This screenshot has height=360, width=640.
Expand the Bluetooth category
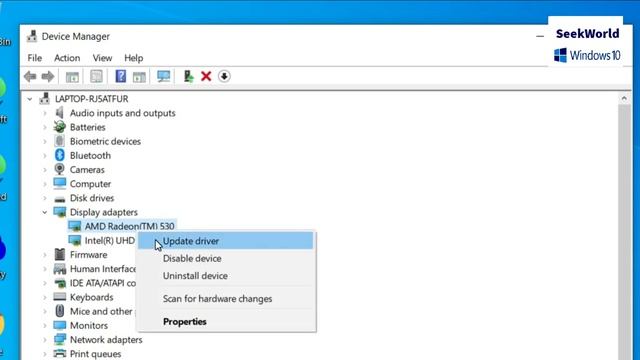45,156
